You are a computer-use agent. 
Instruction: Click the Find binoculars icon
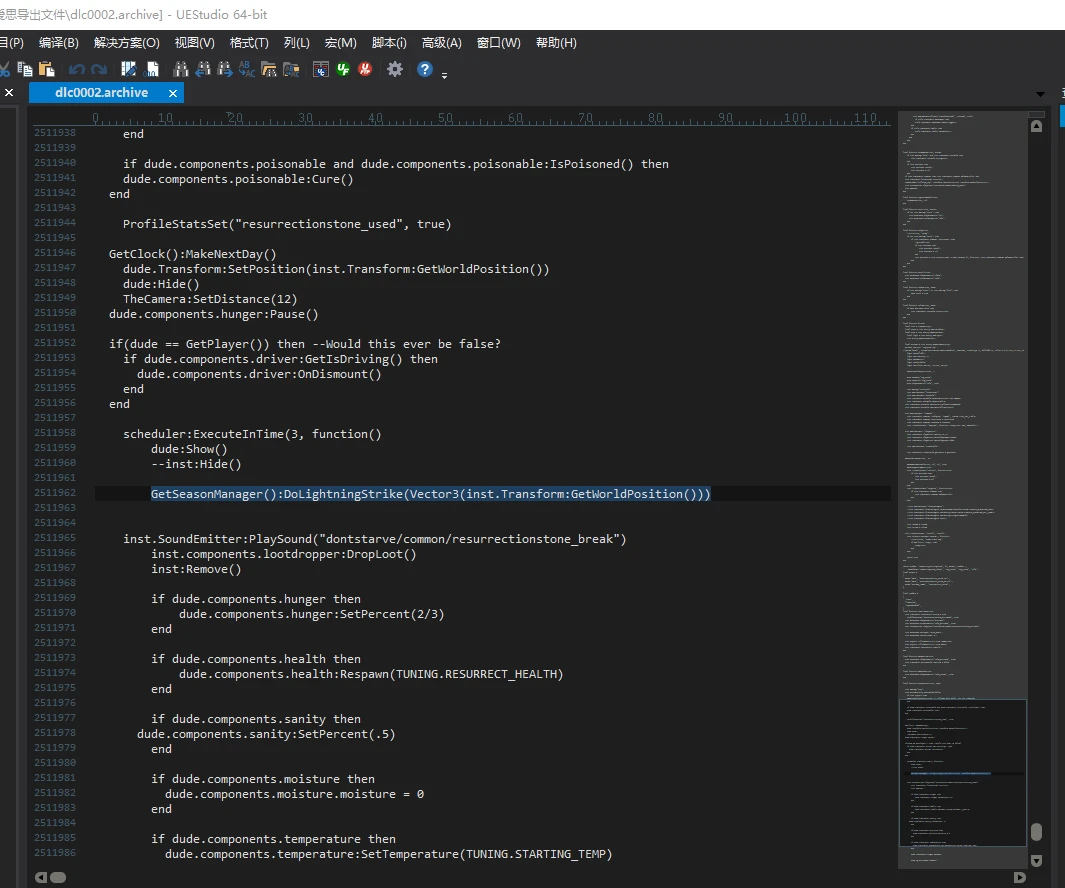181,69
